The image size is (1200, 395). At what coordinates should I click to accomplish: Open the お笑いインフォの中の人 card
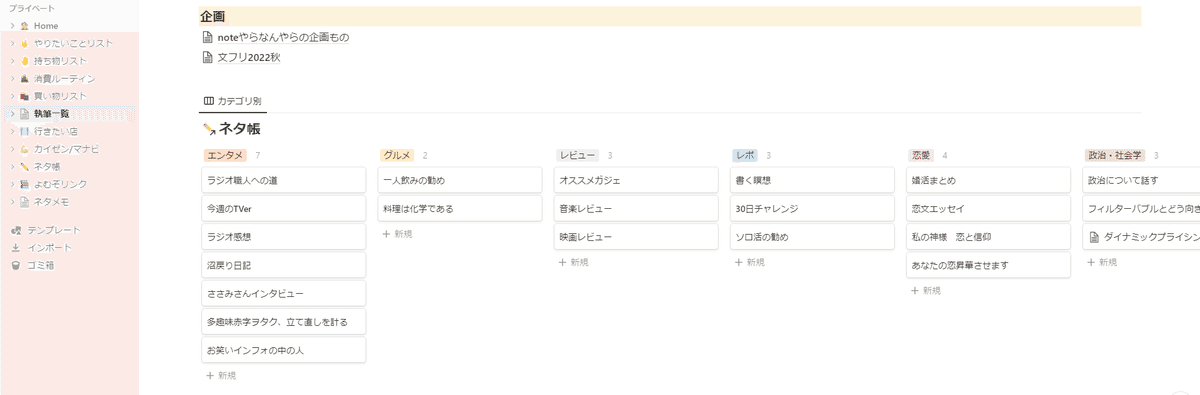[x=283, y=350]
